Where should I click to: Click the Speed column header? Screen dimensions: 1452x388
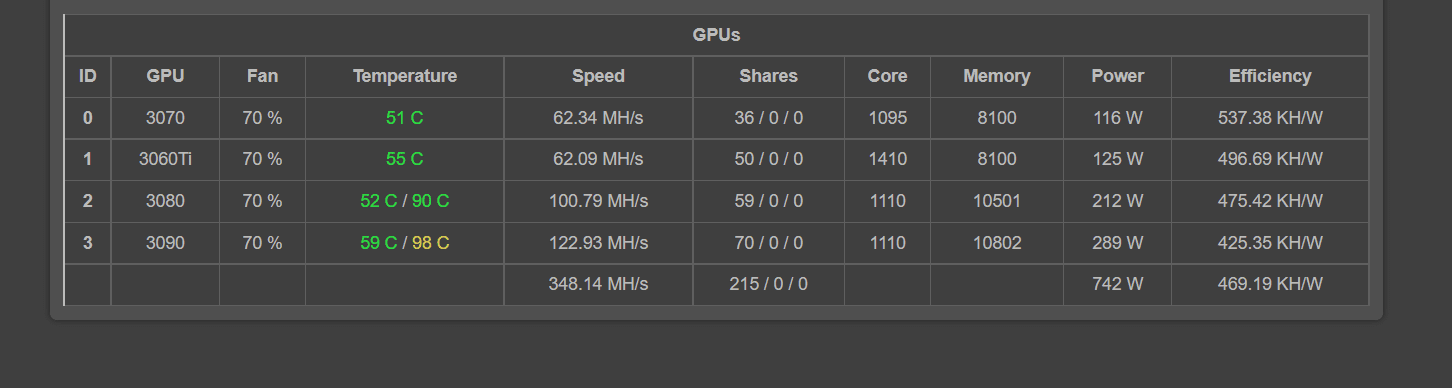tap(598, 76)
